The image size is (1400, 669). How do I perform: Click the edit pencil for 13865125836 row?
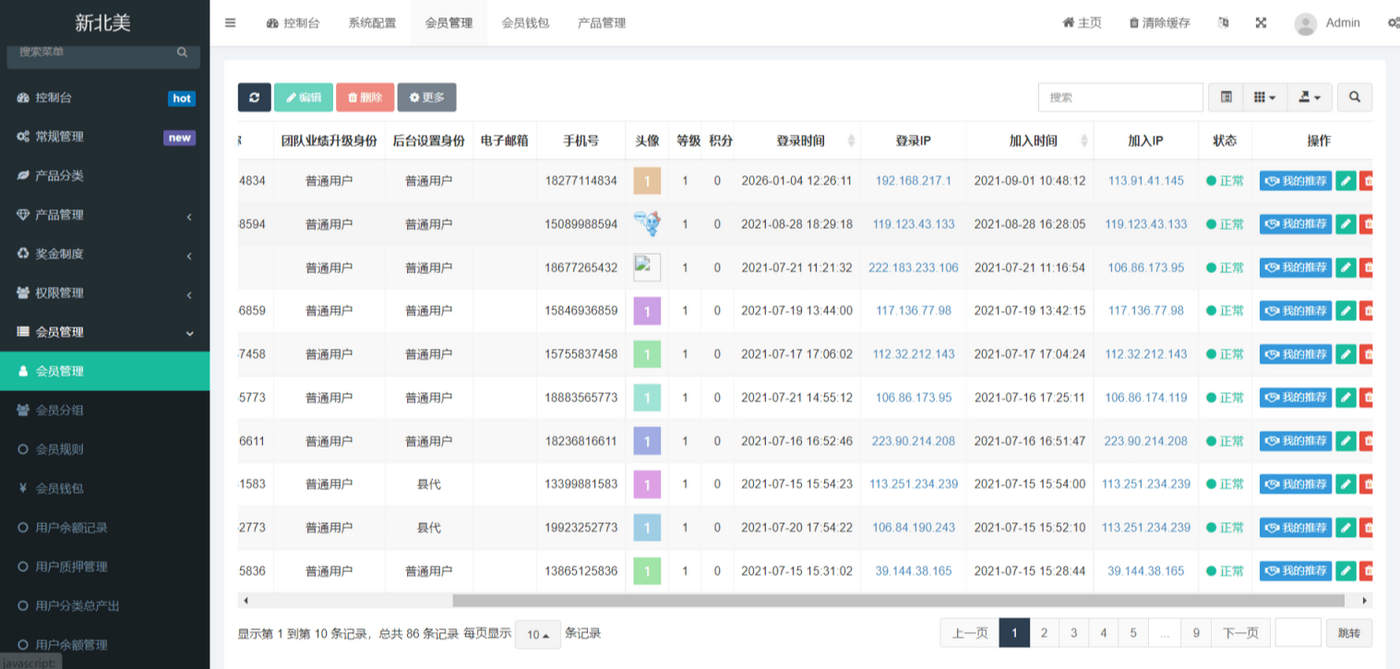point(1346,571)
